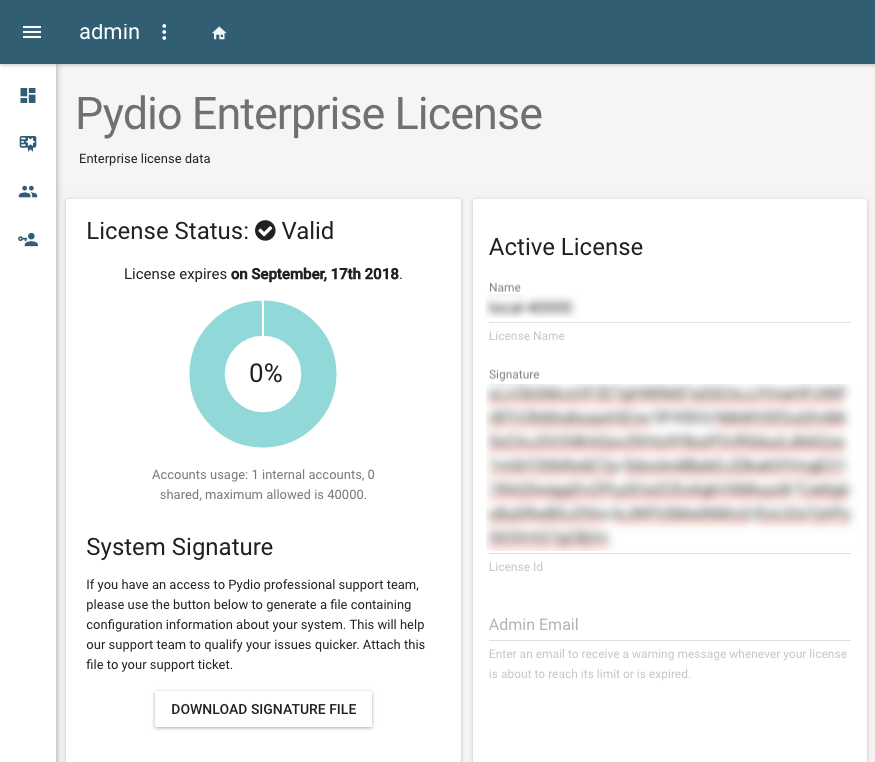Screen dimensions: 875x762
Task: Go to home via the house icon
Action: [219, 33]
